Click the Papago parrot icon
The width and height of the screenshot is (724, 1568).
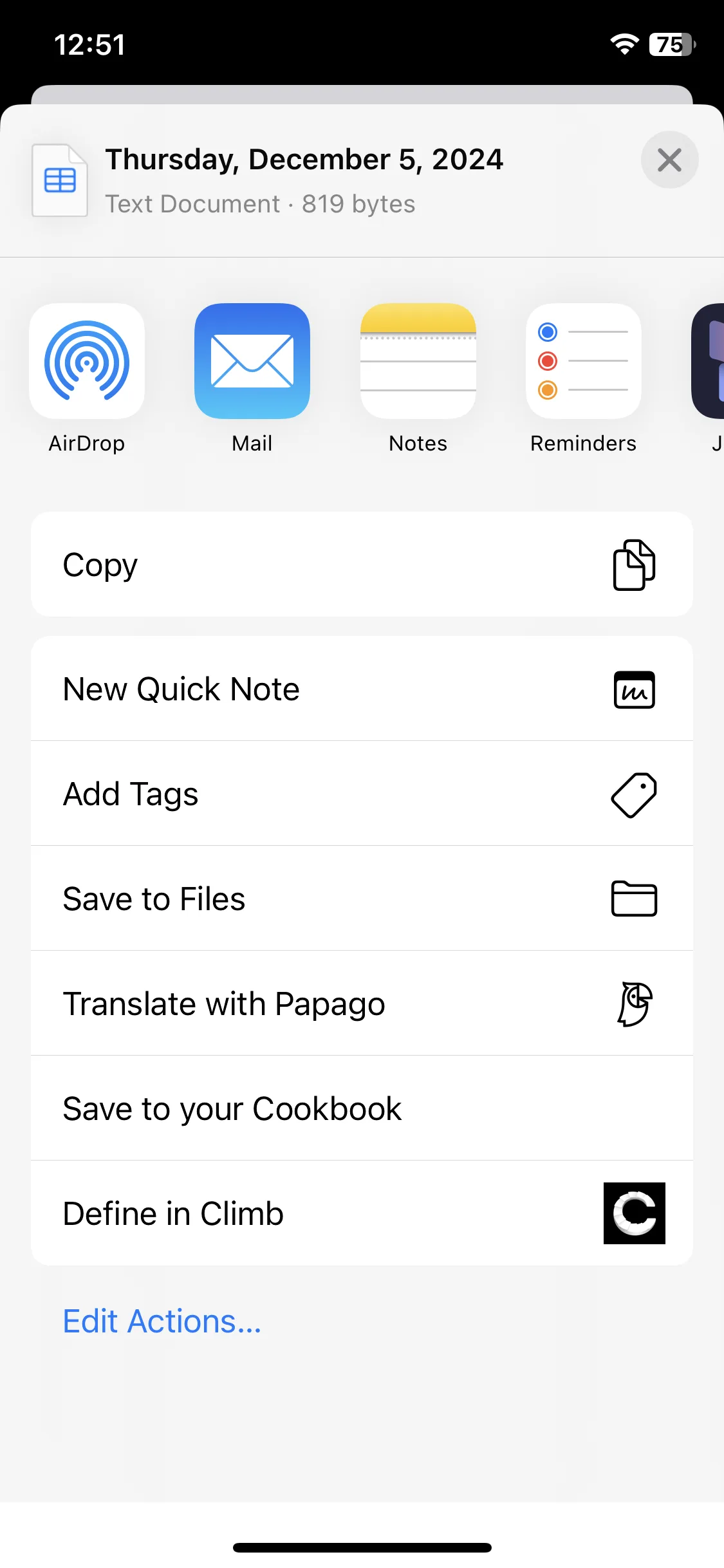[635, 1003]
